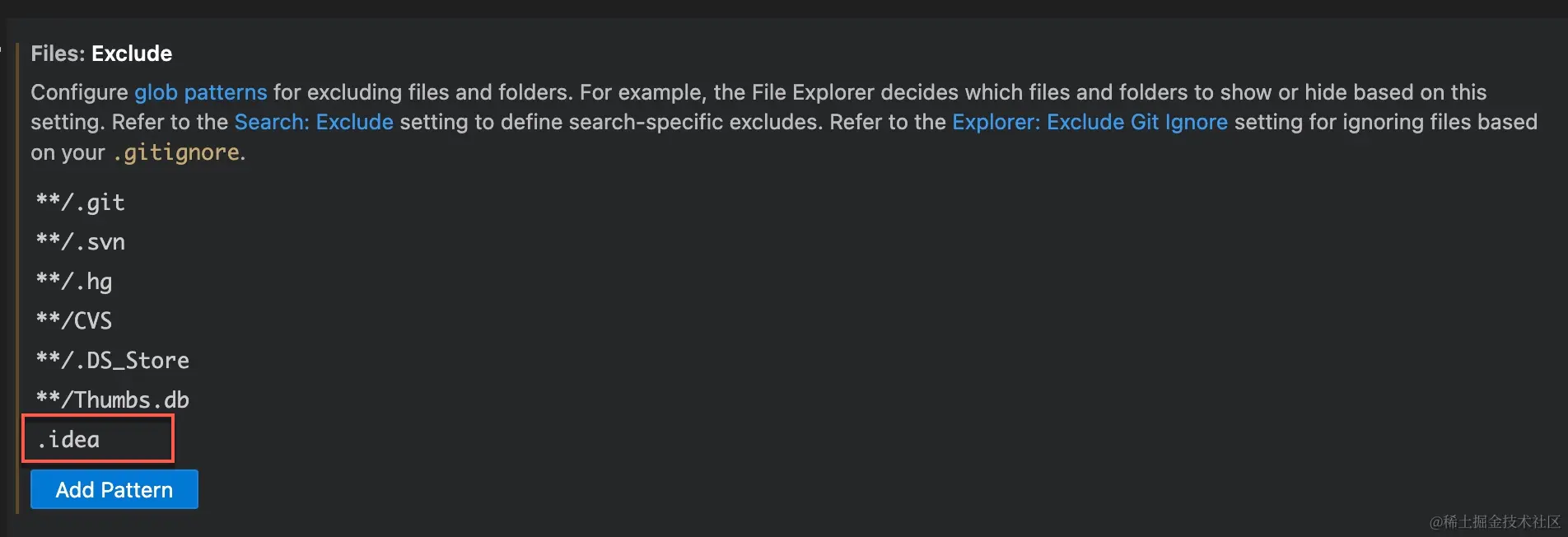Follow the Search: Exclude setting link
The image size is (1568, 537).
(x=314, y=122)
